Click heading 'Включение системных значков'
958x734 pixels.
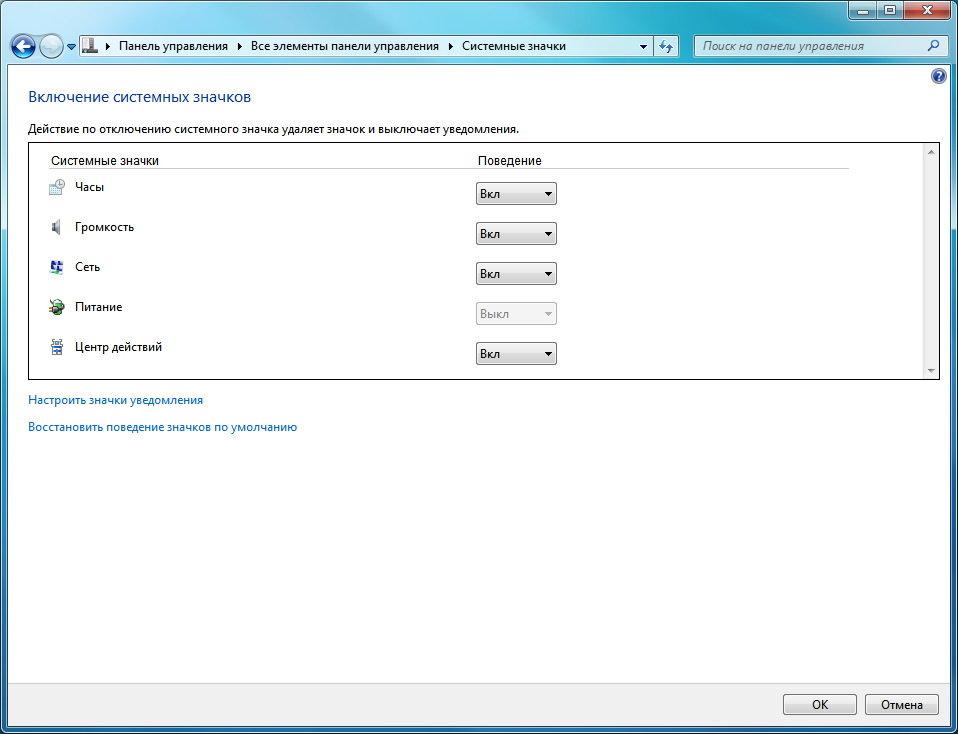140,97
